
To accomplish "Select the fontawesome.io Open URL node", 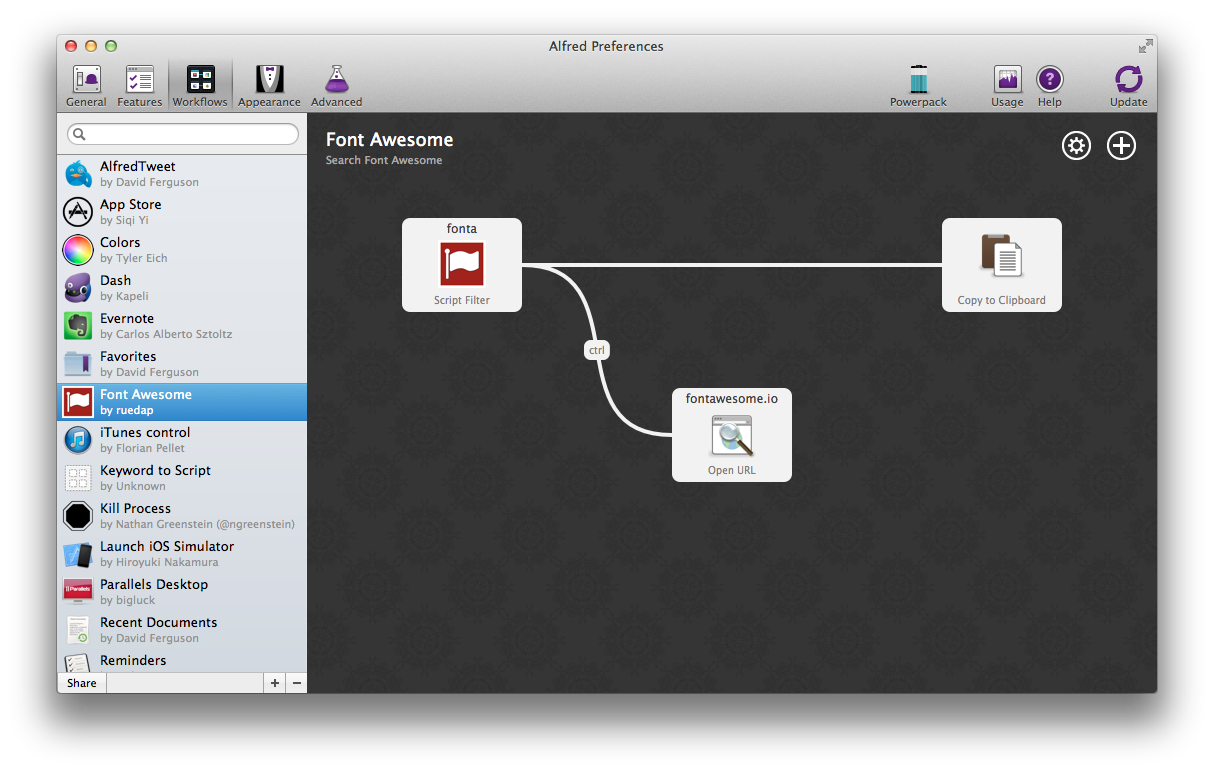I will 731,435.
